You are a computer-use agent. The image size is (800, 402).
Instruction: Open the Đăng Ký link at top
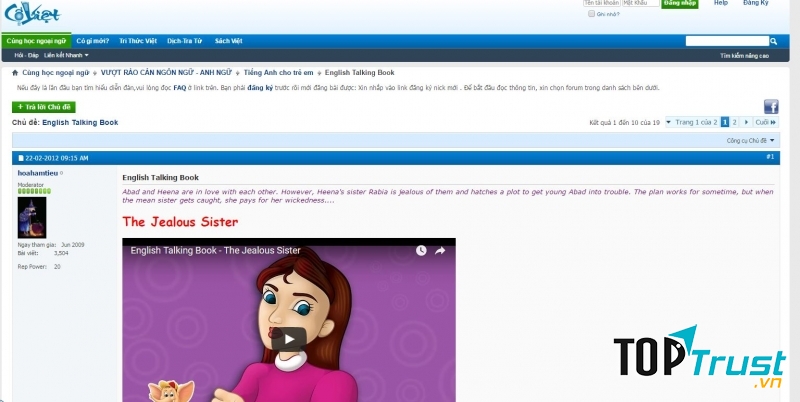coord(756,3)
